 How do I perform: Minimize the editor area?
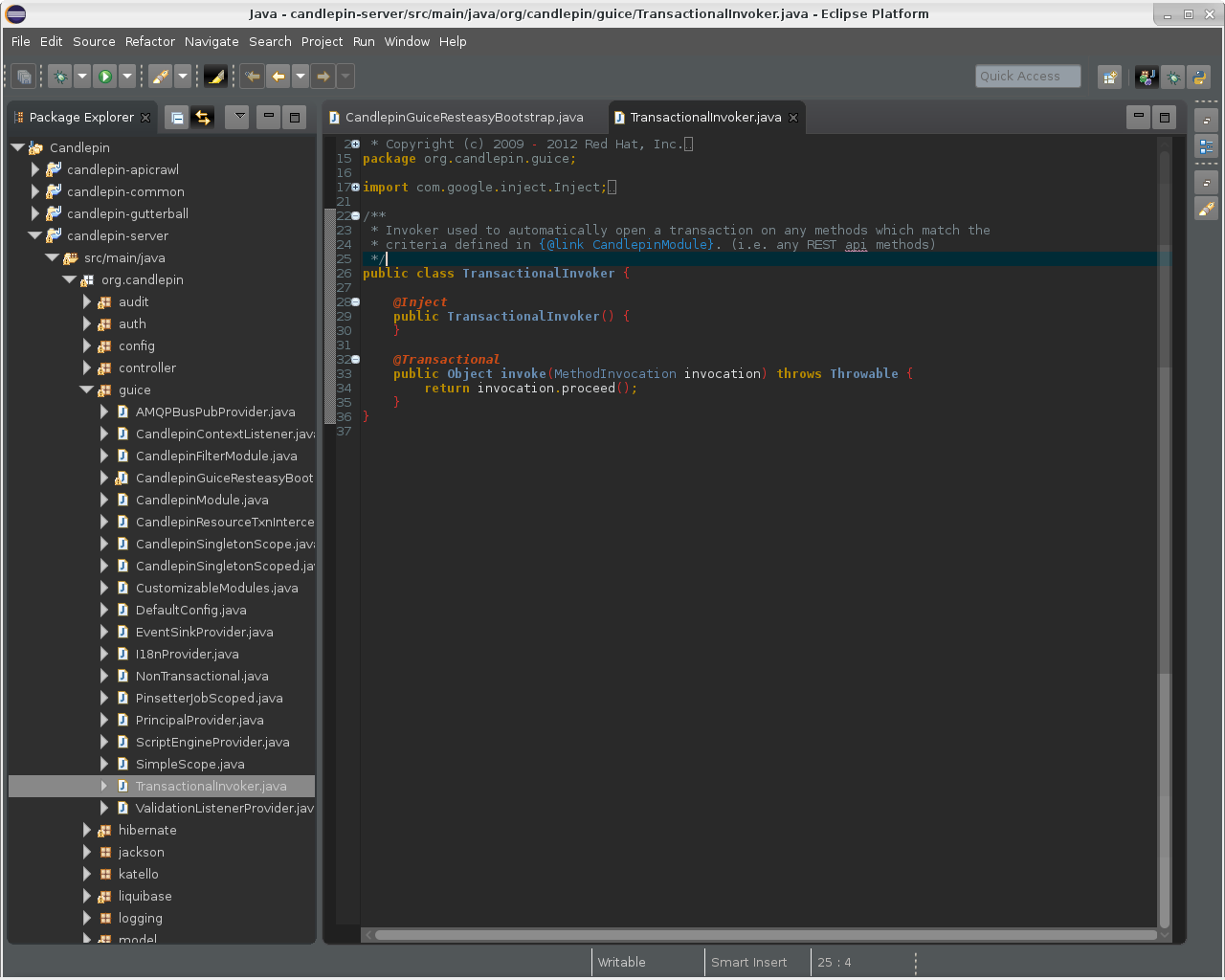click(1138, 117)
